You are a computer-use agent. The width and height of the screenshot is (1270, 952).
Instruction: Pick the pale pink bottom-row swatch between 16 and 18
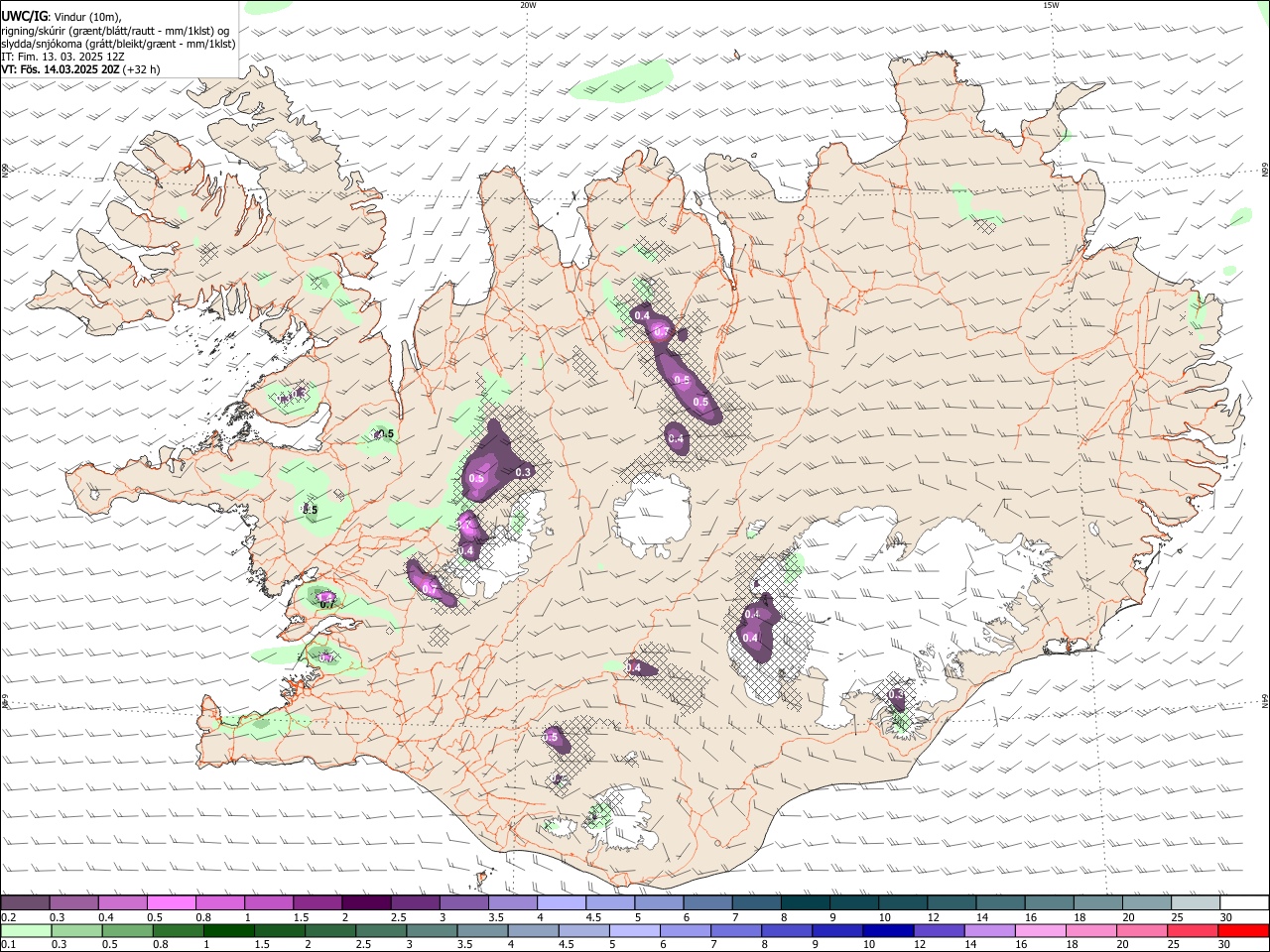tap(1042, 930)
